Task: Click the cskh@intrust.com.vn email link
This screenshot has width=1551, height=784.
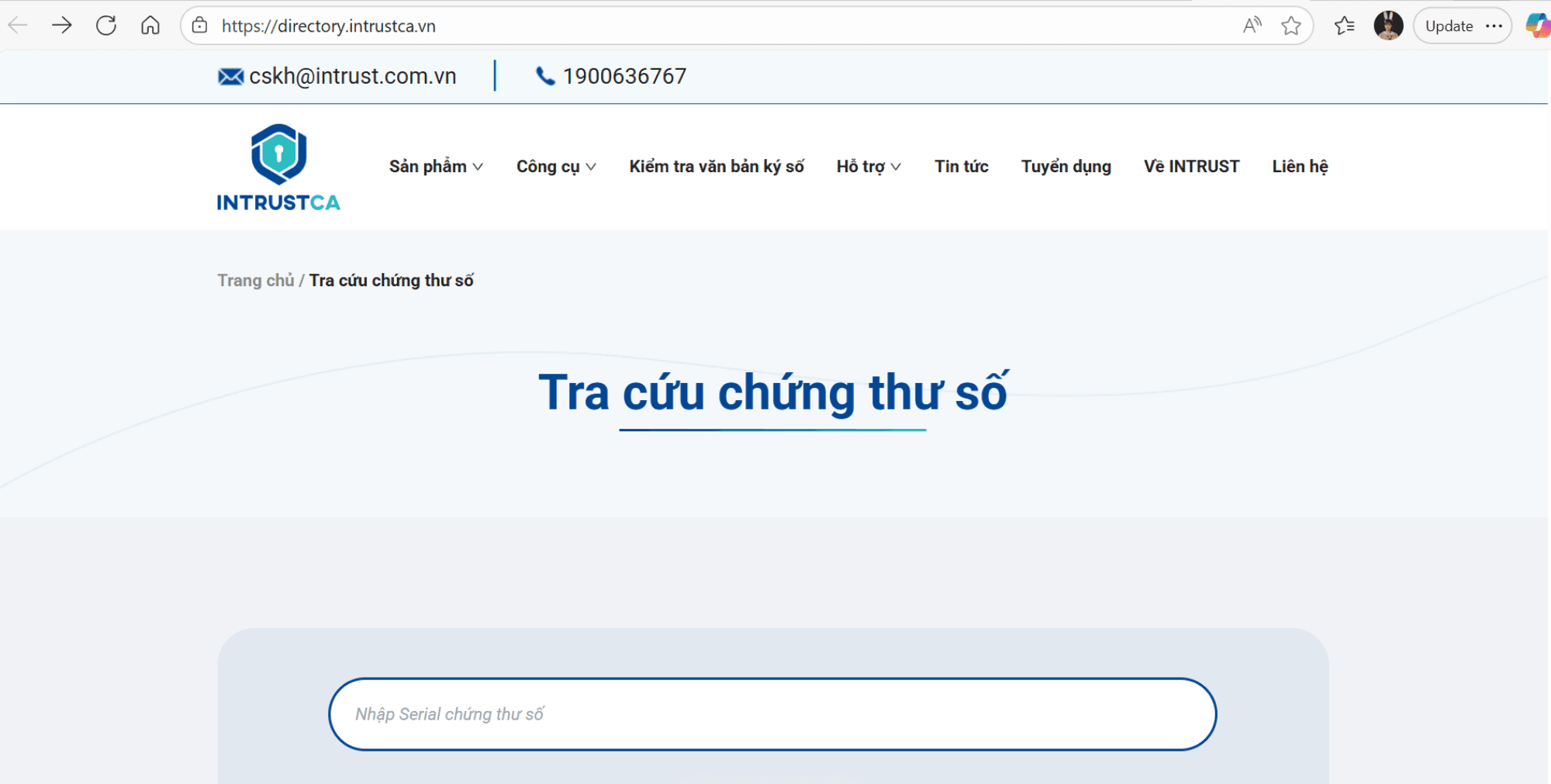Action: click(x=352, y=76)
